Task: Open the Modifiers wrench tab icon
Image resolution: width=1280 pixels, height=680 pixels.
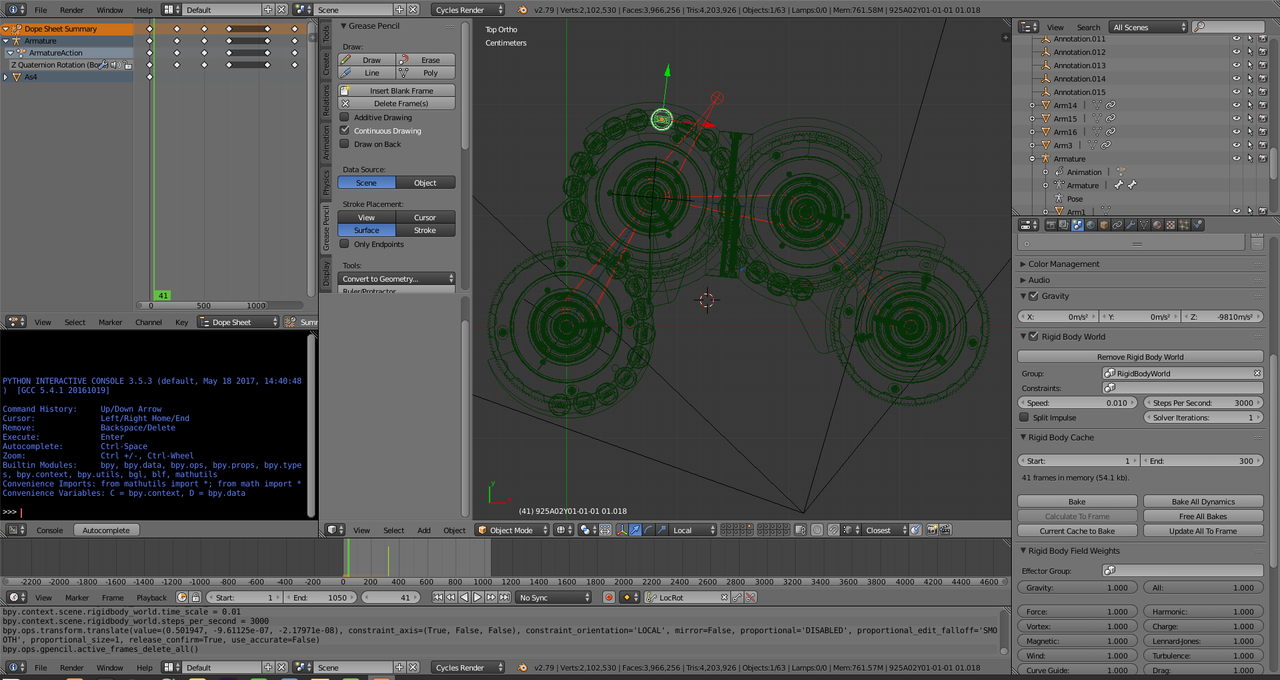Action: tap(1130, 225)
